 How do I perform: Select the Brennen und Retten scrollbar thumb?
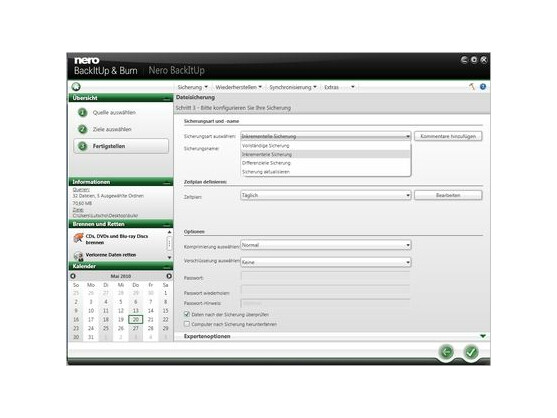(169, 243)
